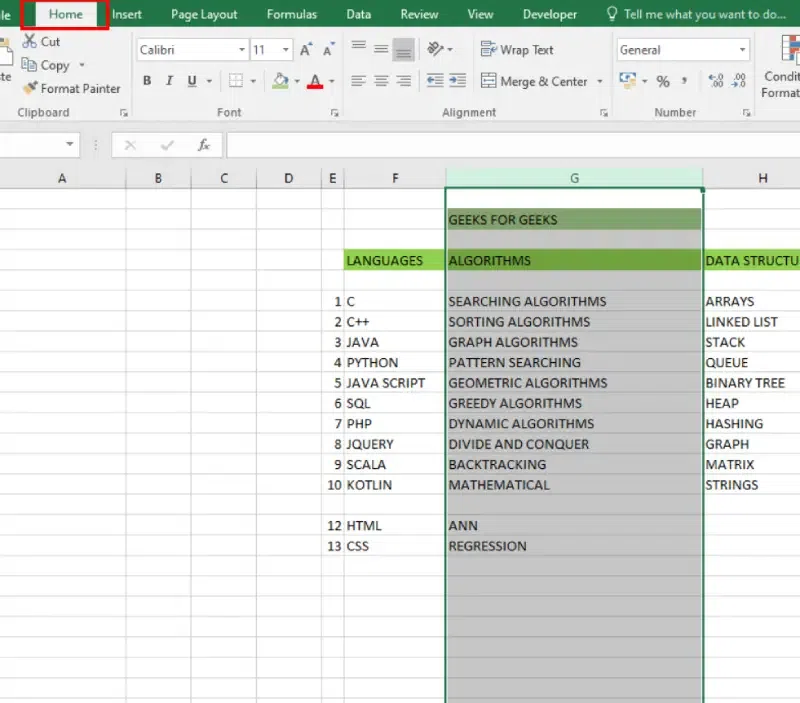This screenshot has height=703, width=800.
Task: Open Number format dialog launcher
Action: (746, 113)
